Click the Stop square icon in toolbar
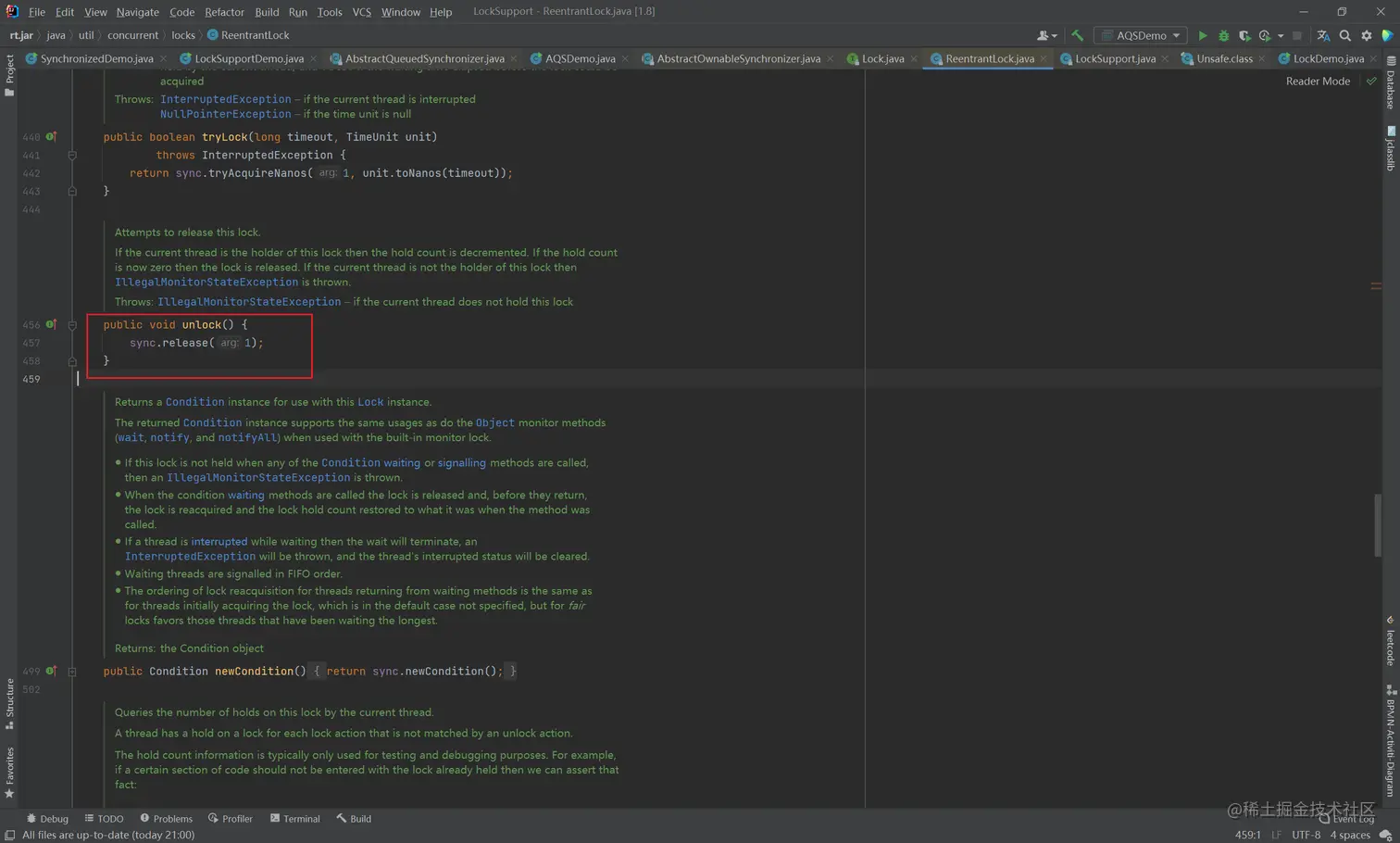Image resolution: width=1400 pixels, height=843 pixels. click(1297, 35)
